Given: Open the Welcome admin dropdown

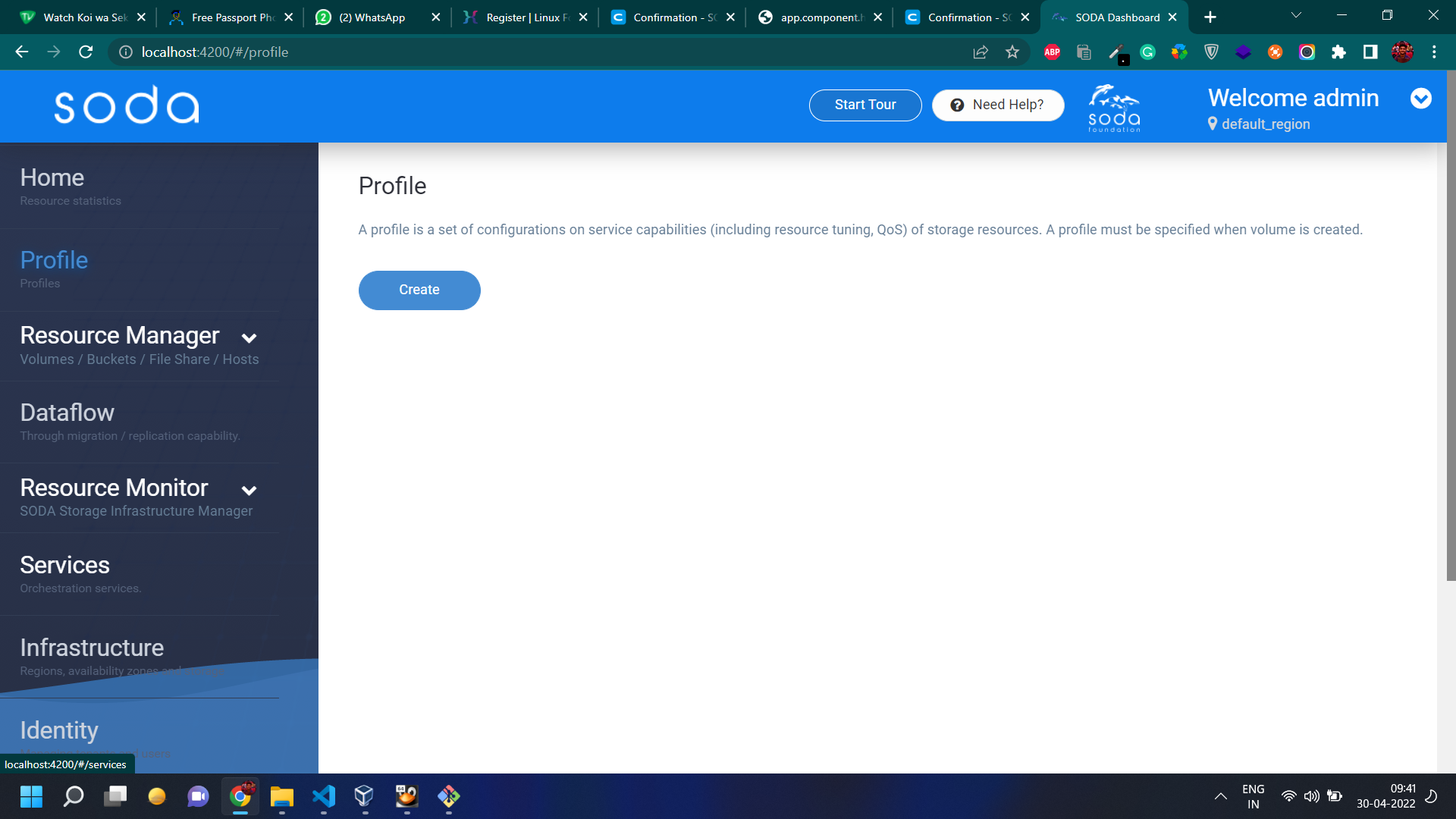Looking at the screenshot, I should [x=1422, y=99].
